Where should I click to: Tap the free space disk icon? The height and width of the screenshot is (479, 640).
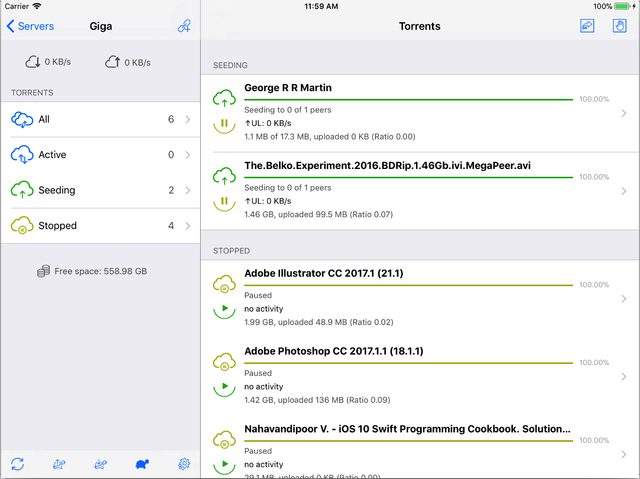(x=43, y=271)
